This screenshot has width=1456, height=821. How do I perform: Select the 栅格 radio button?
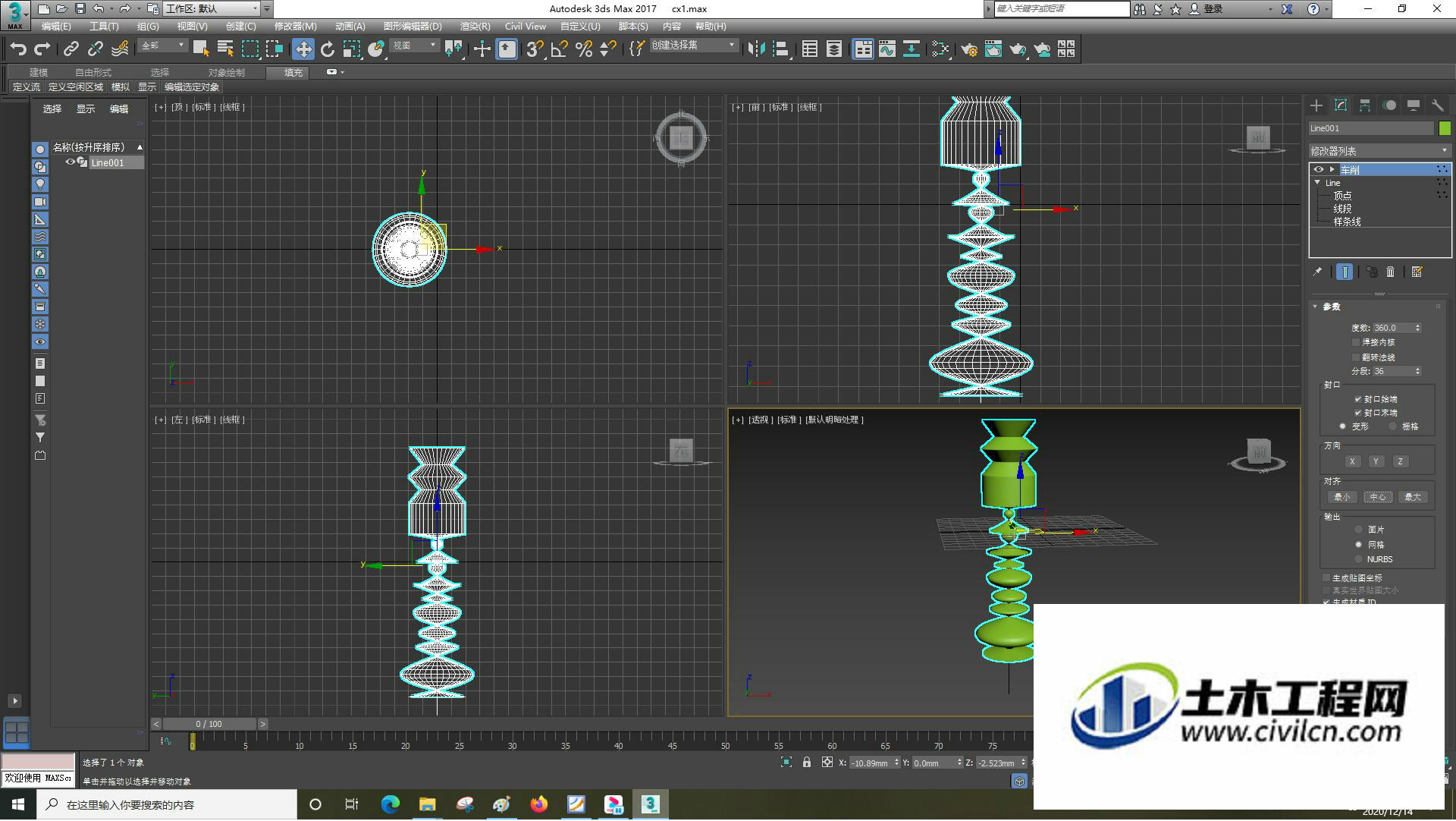[1393, 426]
